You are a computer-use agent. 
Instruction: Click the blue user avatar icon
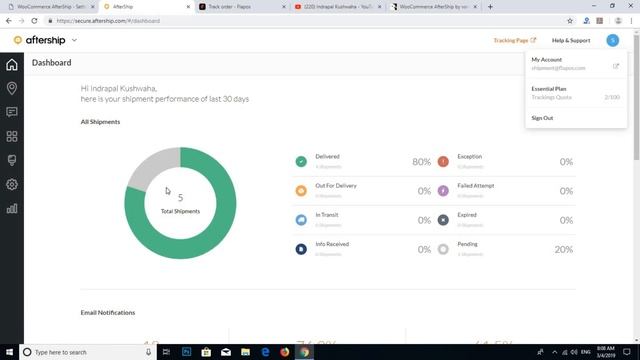[x=612, y=40]
